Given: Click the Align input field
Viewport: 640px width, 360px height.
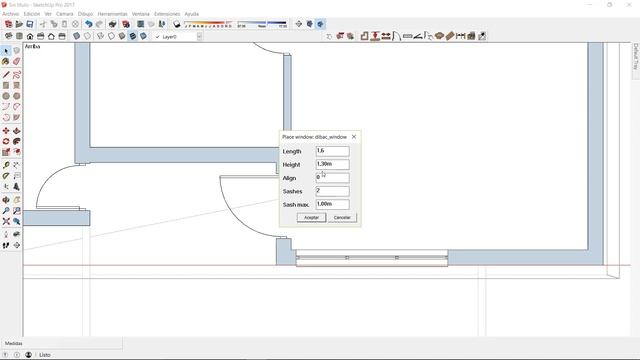Looking at the screenshot, I should pos(332,178).
